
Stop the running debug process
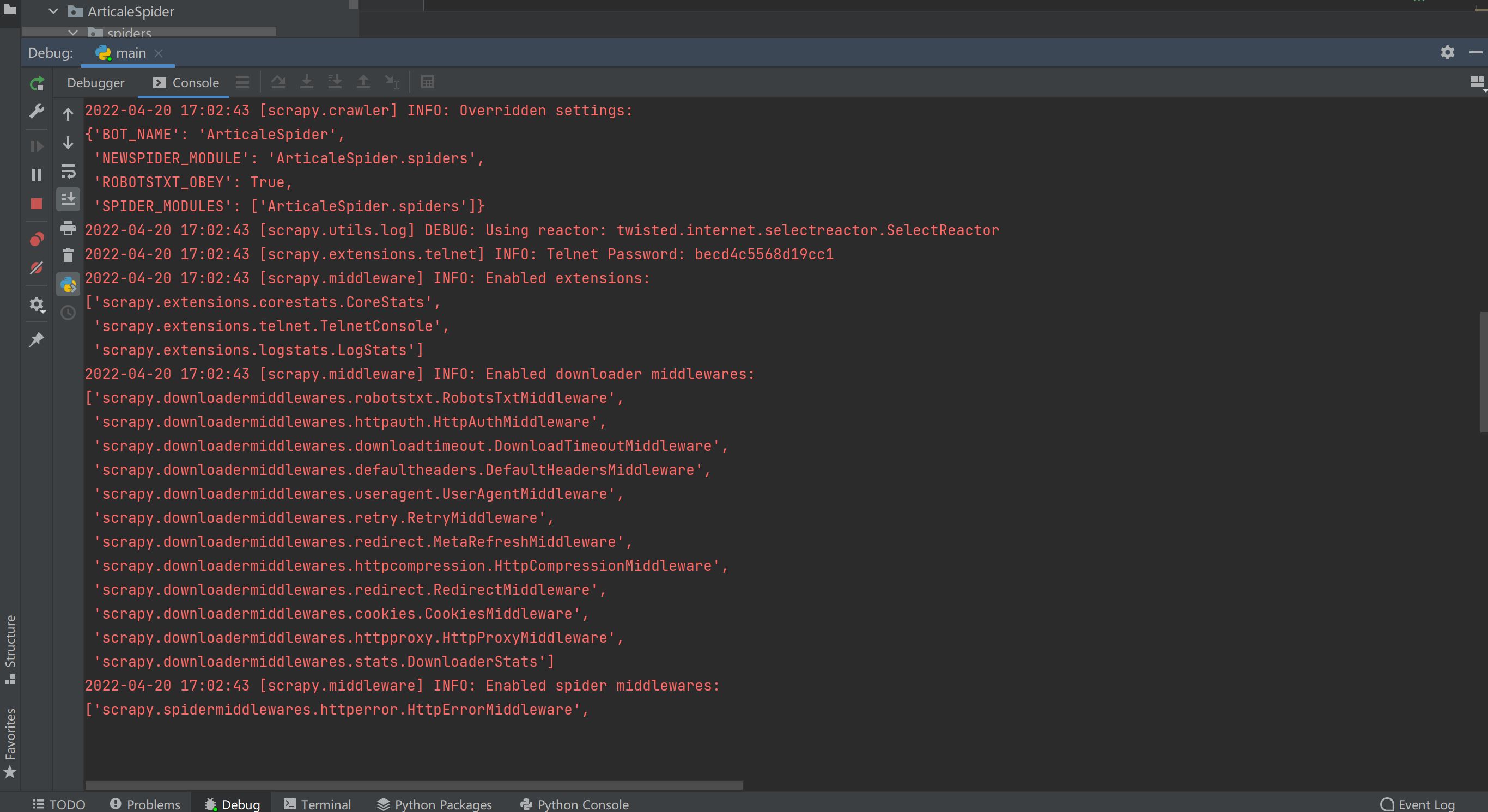click(37, 204)
